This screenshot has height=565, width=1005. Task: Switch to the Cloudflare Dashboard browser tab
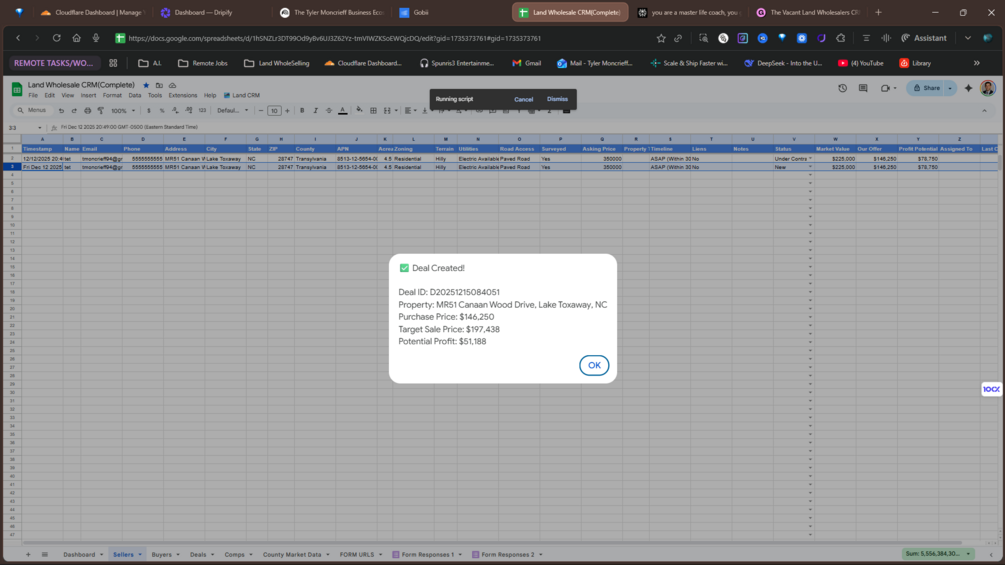[93, 12]
